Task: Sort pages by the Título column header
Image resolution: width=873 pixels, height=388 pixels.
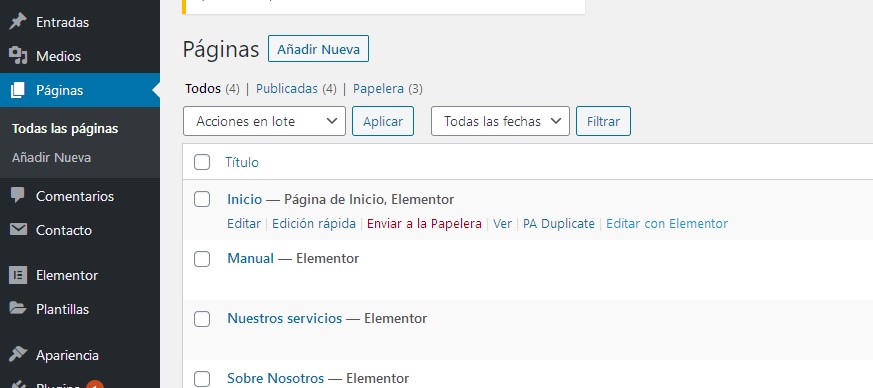Action: tap(242, 163)
